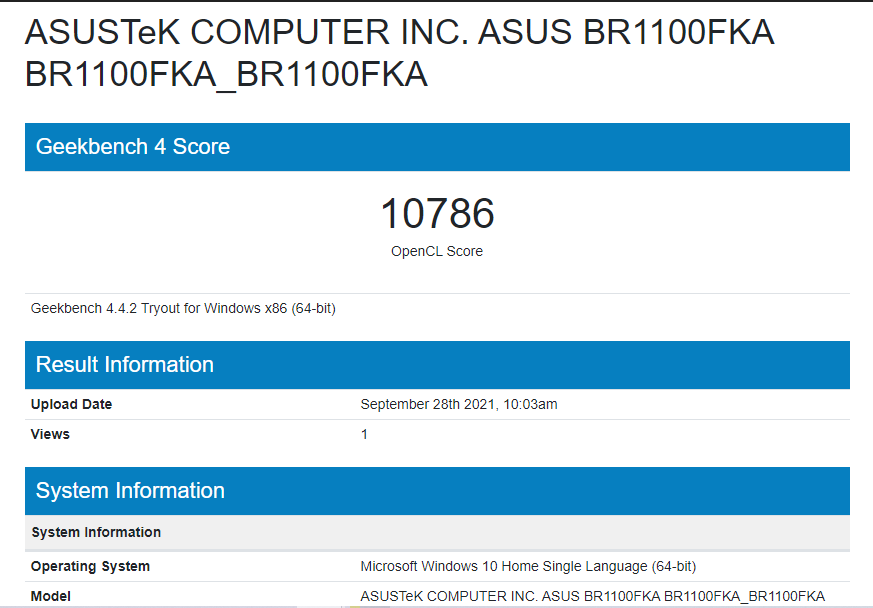Click the gray 'System Information' subheading row
Image resolution: width=873 pixels, height=608 pixels.
click(x=96, y=532)
